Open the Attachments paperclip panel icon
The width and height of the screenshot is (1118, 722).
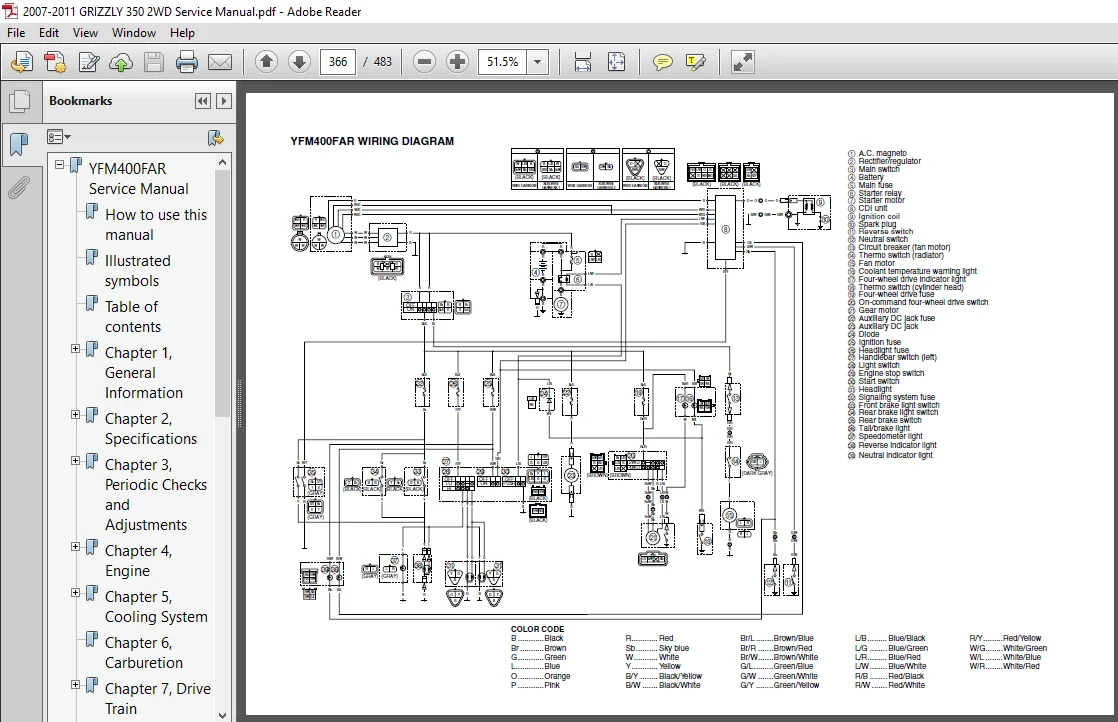20,188
